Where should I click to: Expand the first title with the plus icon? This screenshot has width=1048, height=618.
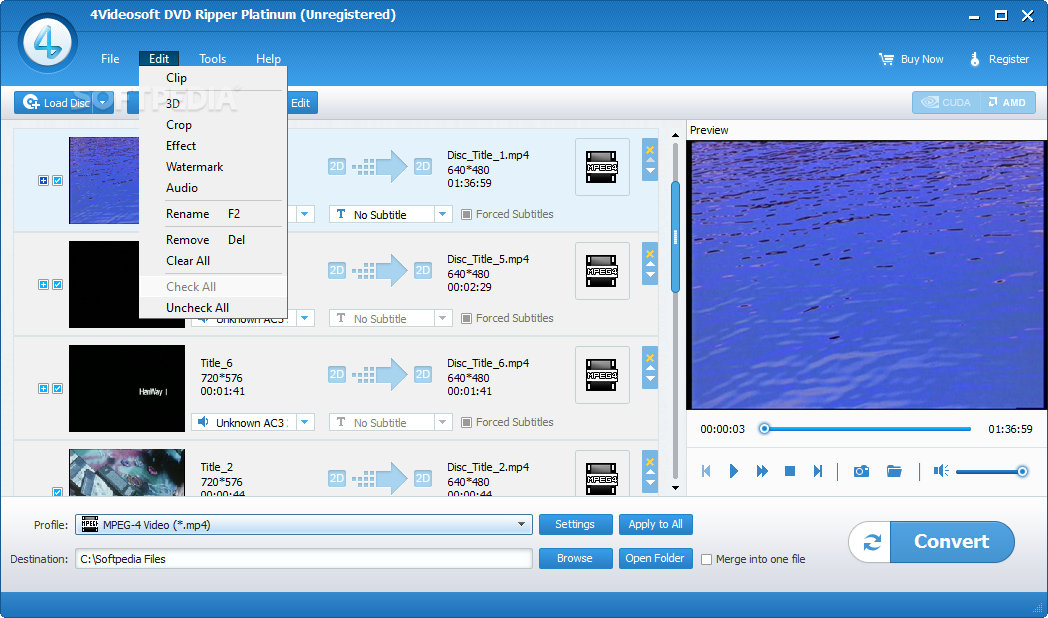click(x=43, y=180)
